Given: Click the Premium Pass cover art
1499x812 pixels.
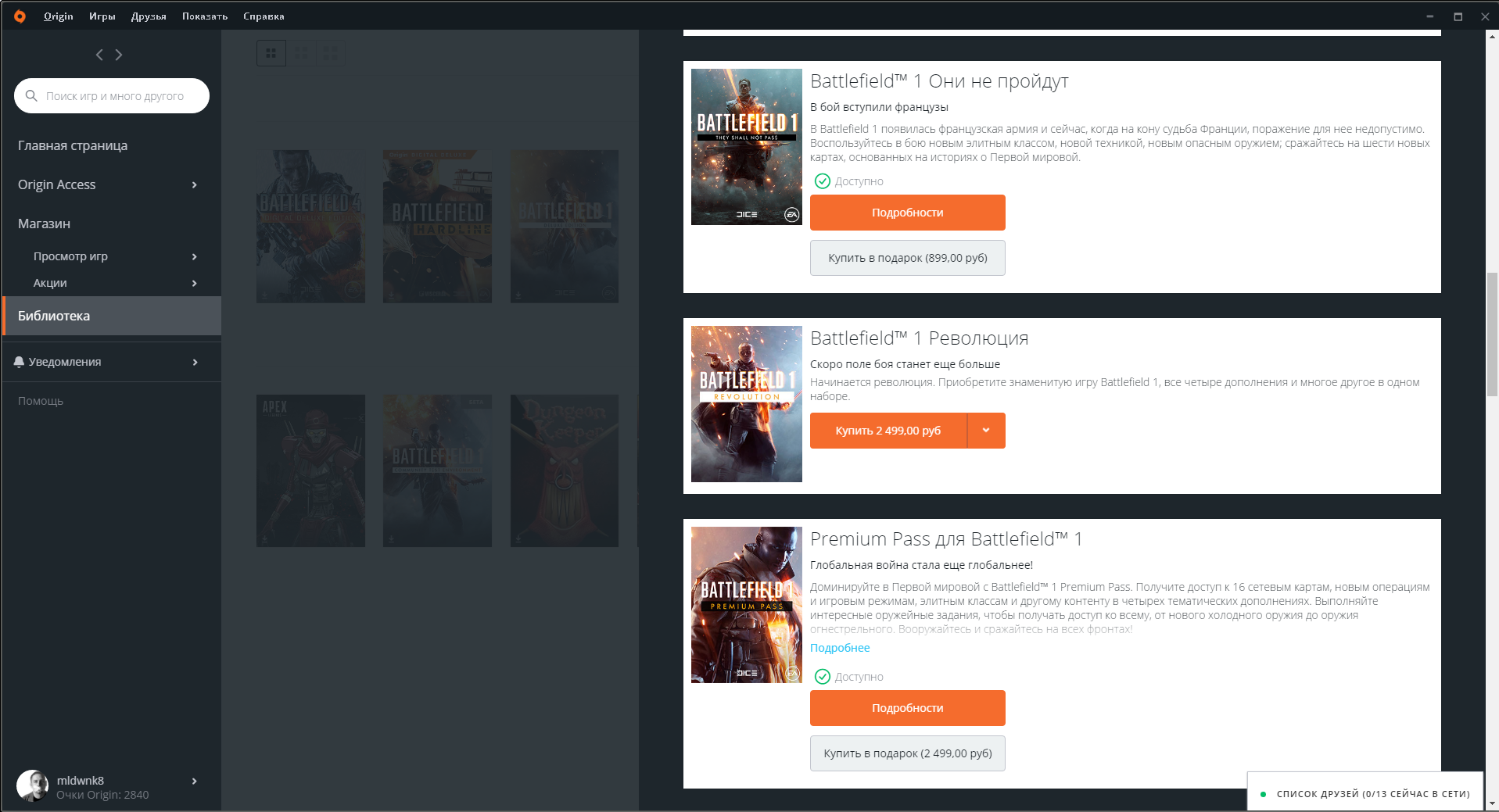Looking at the screenshot, I should pos(747,605).
